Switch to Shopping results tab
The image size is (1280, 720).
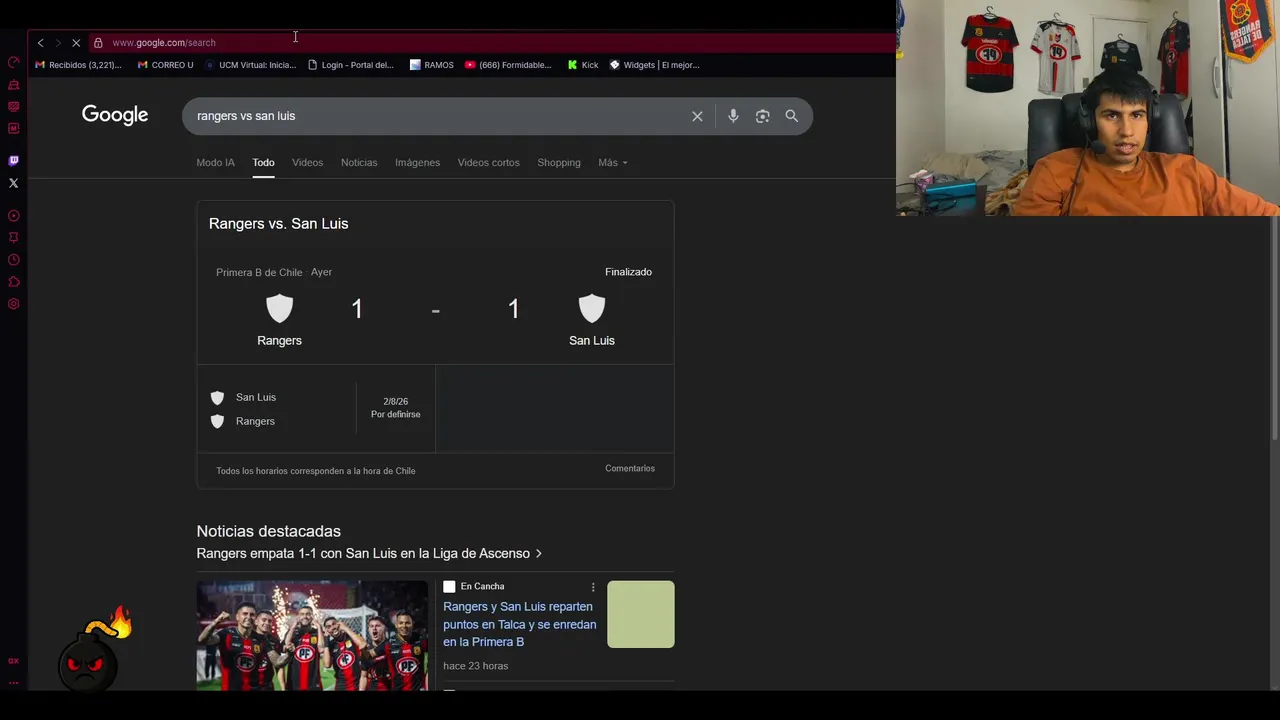[559, 162]
